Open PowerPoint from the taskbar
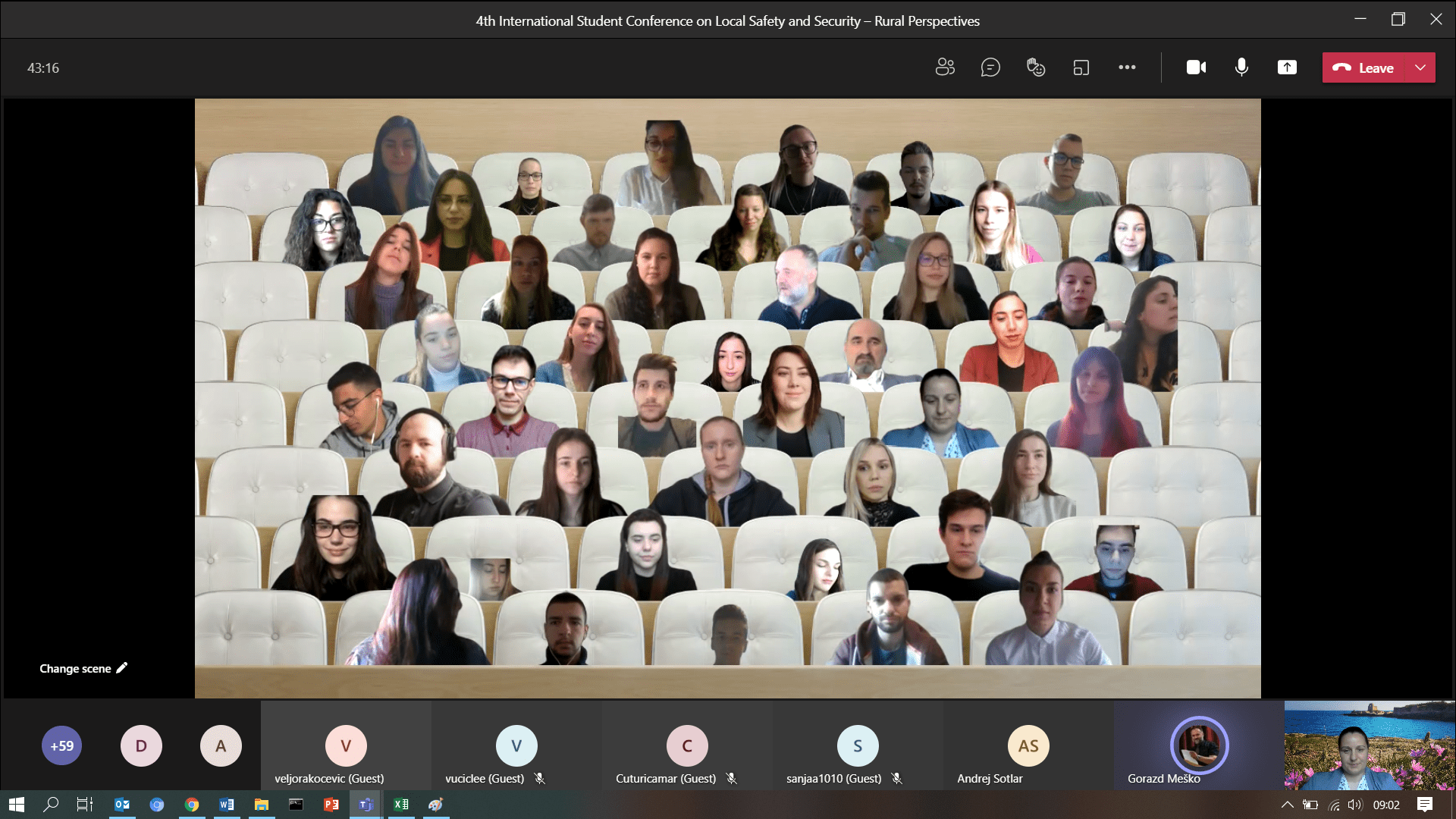1456x819 pixels. click(331, 805)
